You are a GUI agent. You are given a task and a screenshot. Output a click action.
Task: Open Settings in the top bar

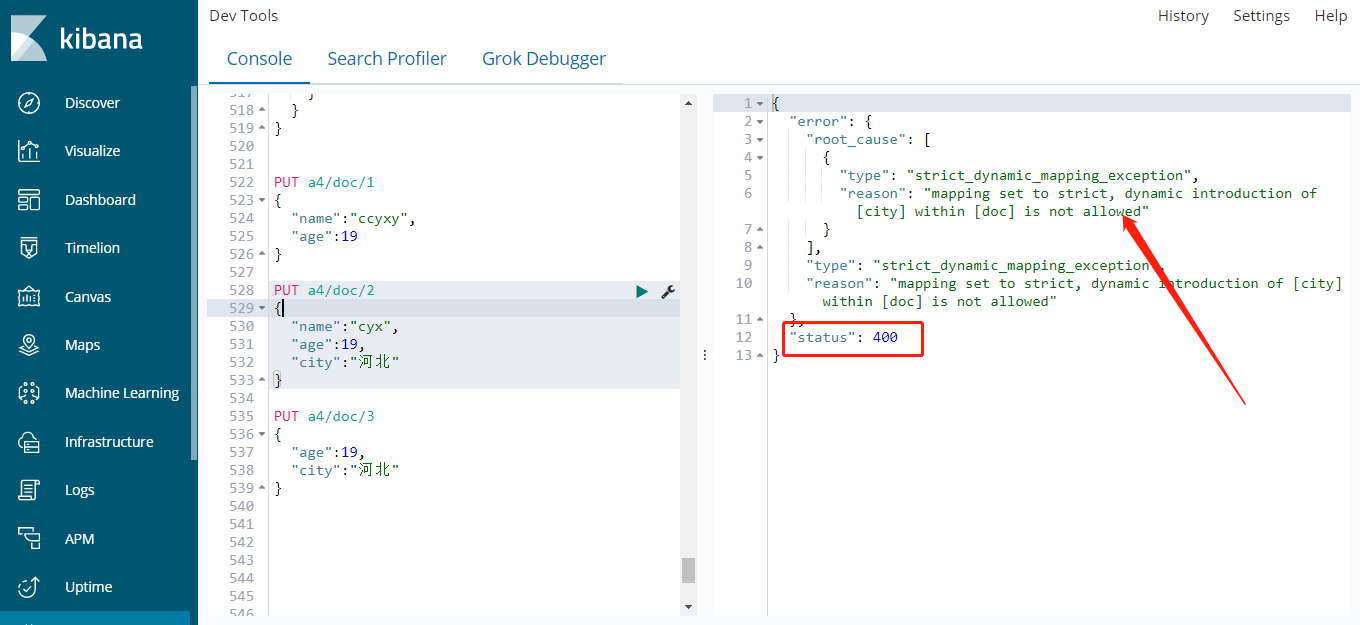click(1261, 16)
